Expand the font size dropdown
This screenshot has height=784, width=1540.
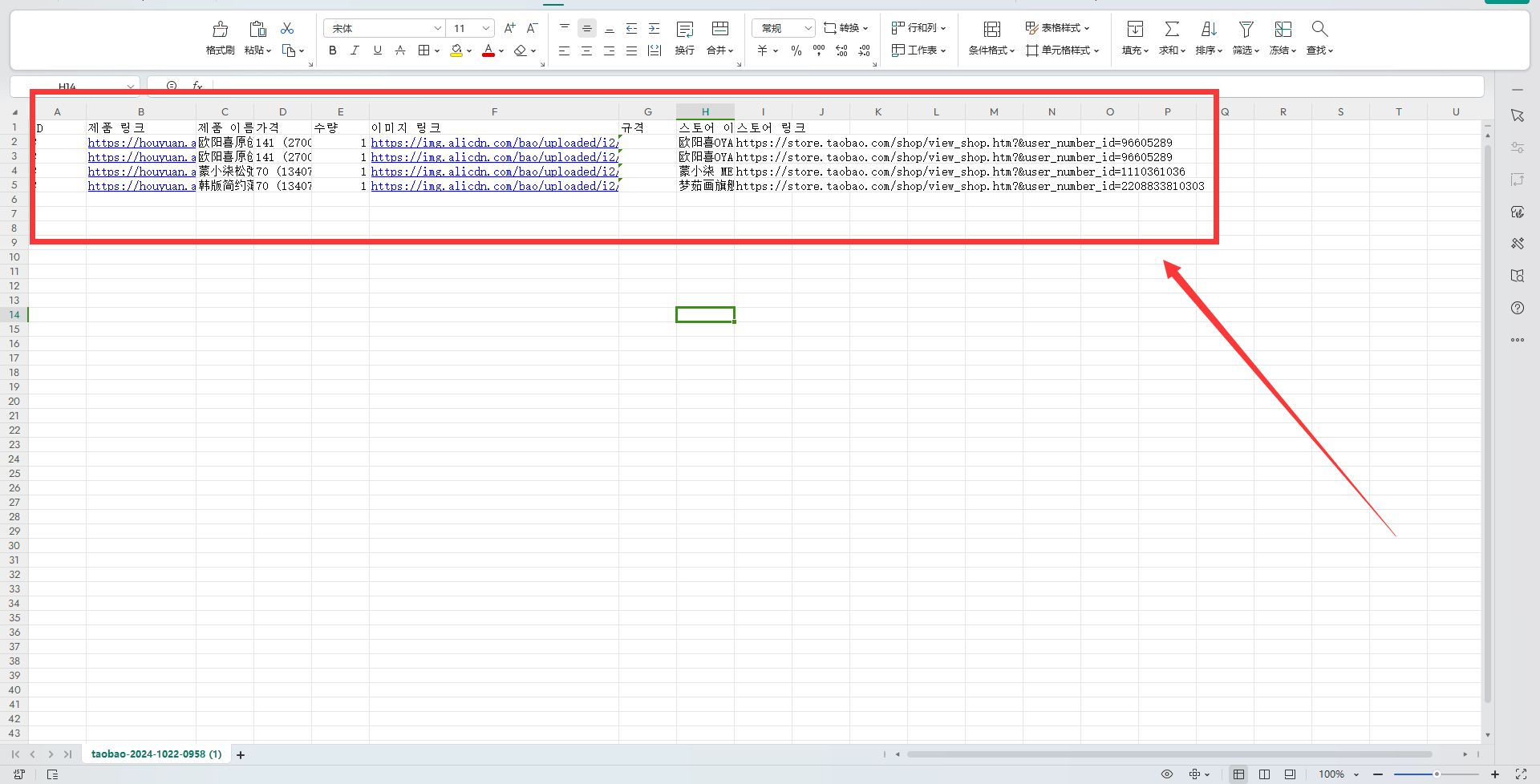[486, 29]
